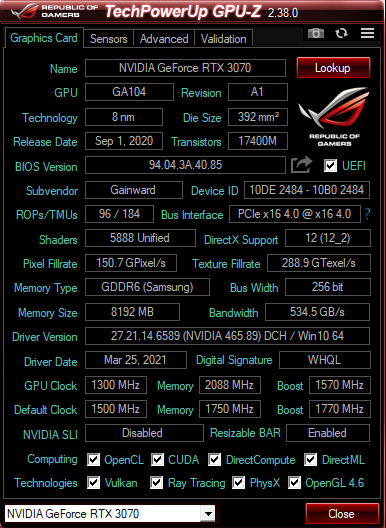Toggle the OpenCL checkbox

pos(93,460)
